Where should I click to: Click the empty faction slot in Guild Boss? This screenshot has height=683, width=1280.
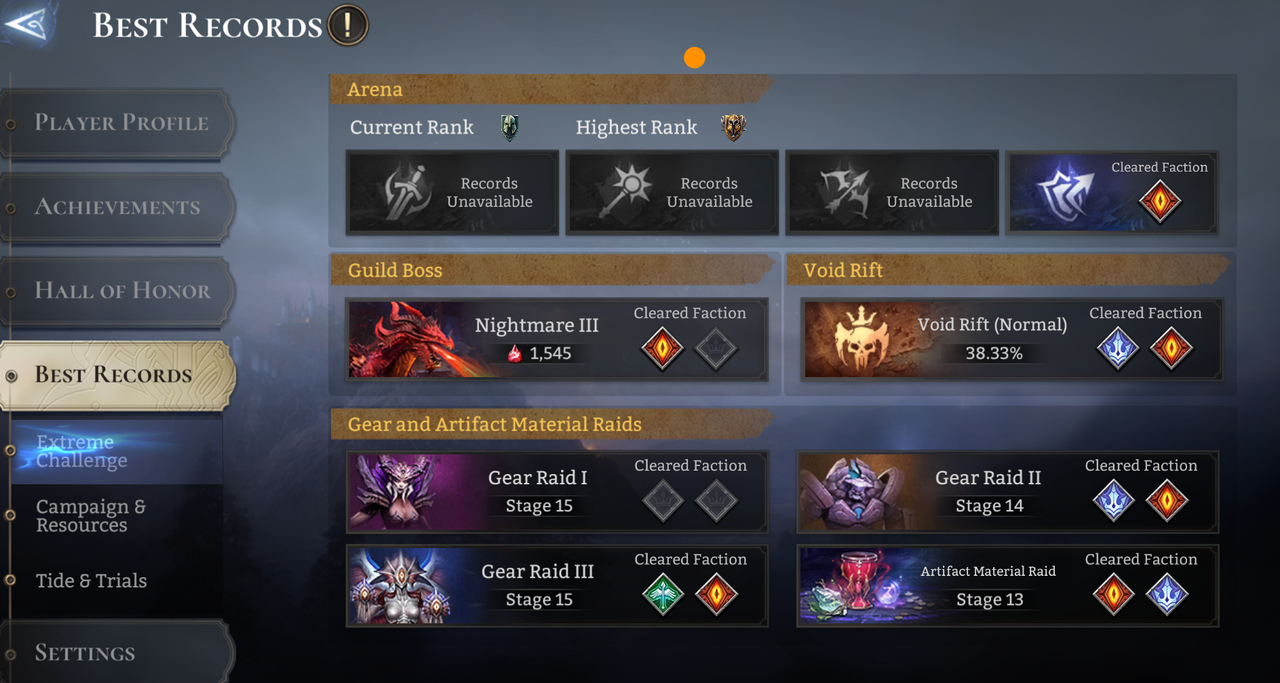click(x=716, y=349)
